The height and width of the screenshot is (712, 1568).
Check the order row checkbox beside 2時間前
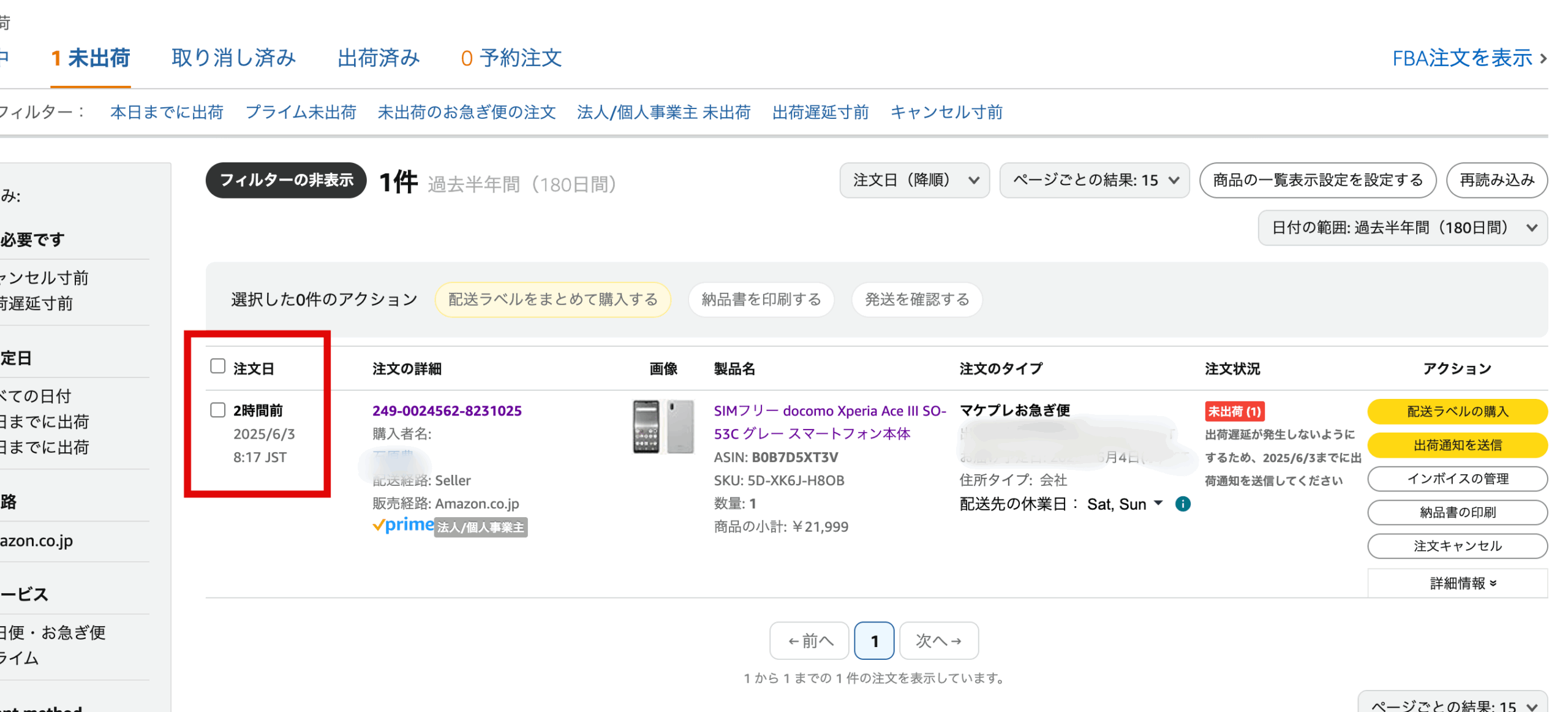(217, 410)
